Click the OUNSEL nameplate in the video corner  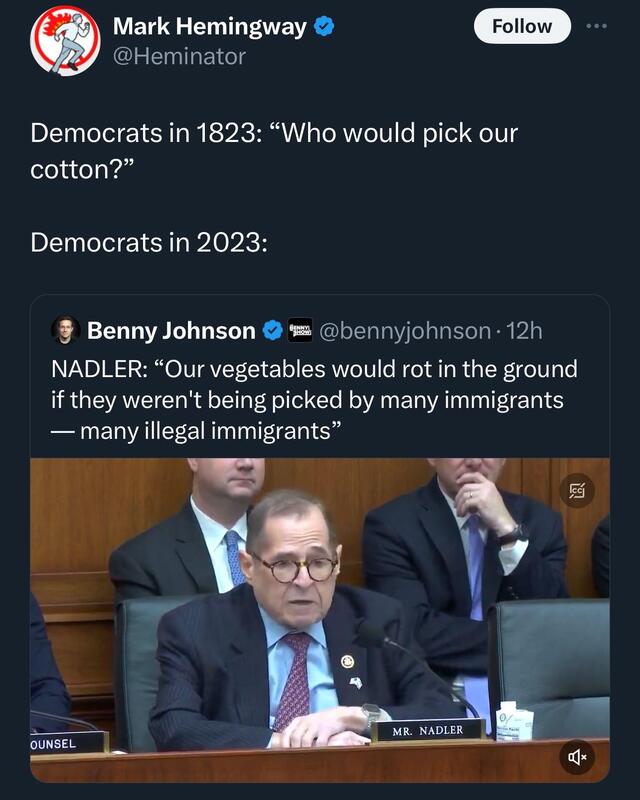(x=67, y=743)
